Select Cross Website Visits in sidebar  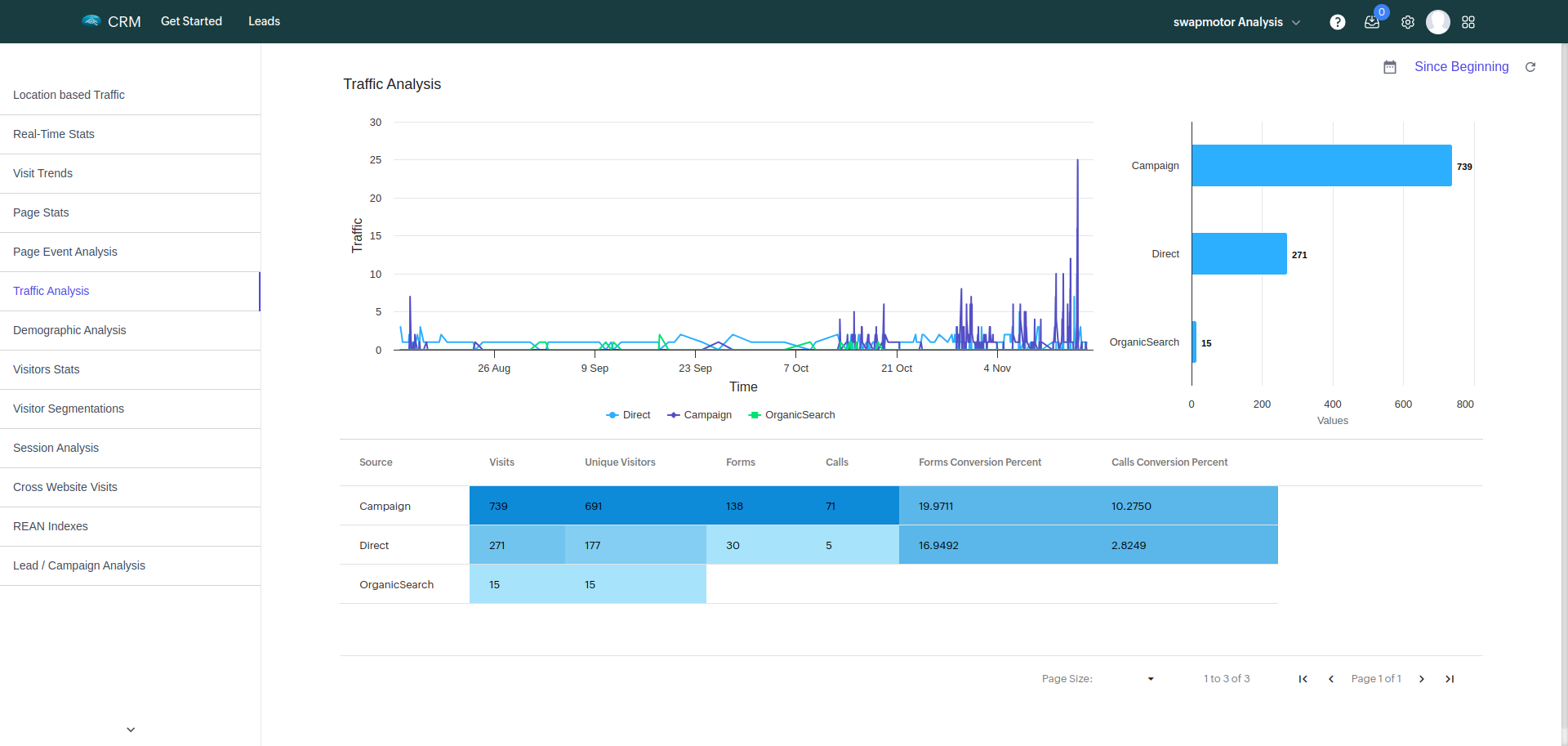pyautogui.click(x=130, y=488)
